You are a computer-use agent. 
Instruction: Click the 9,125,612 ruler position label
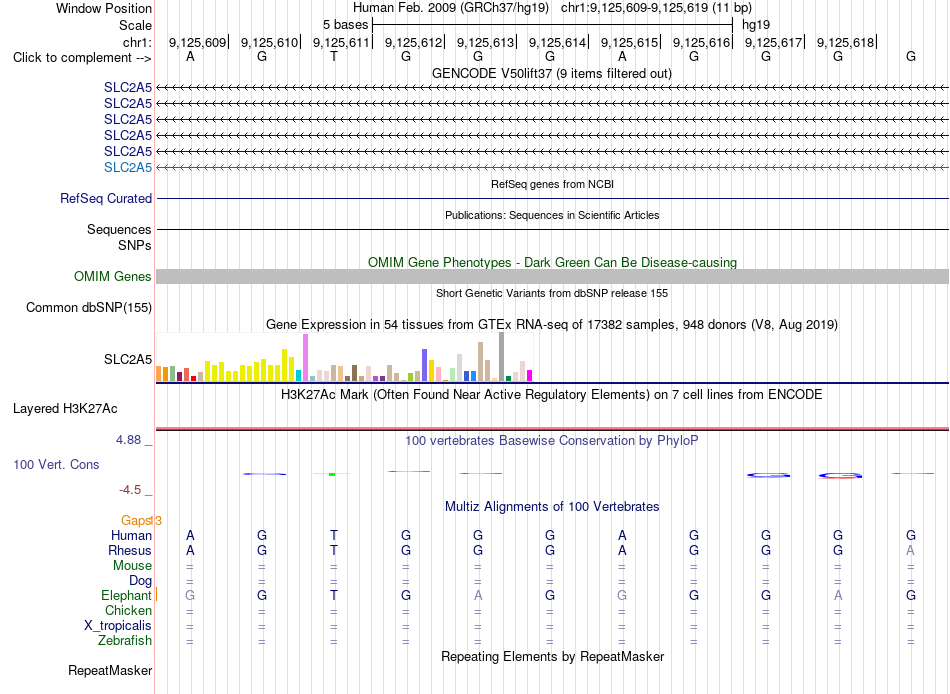click(x=413, y=42)
